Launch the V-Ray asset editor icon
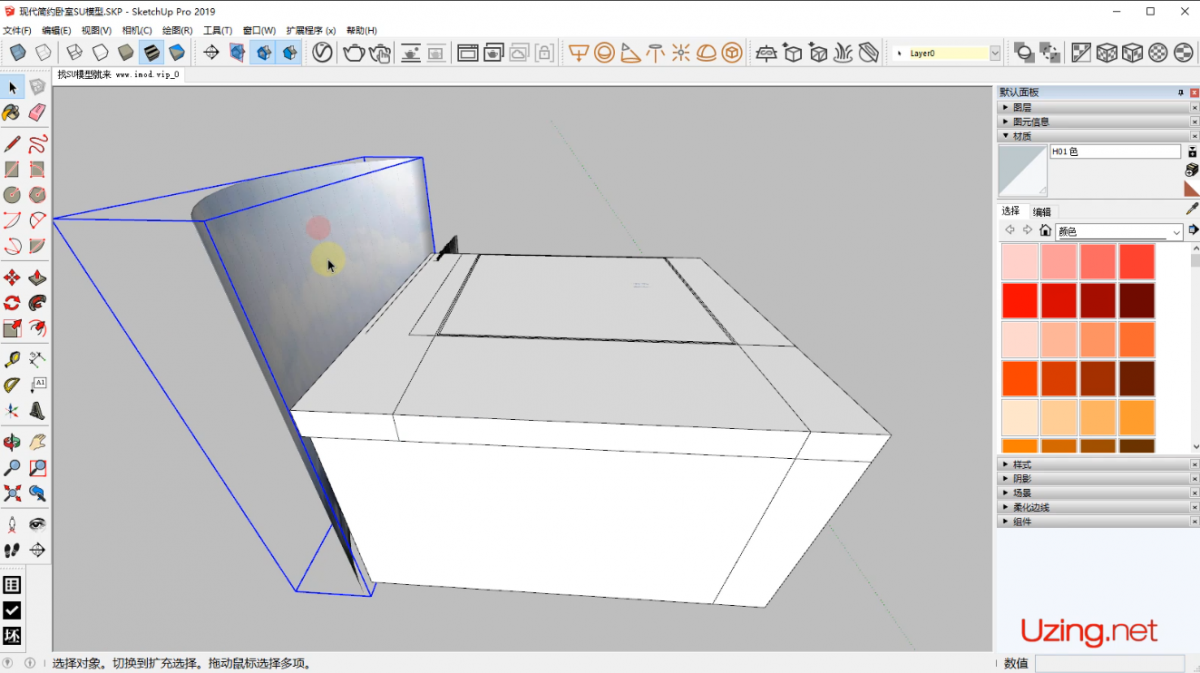This screenshot has width=1200, height=673. pyautogui.click(x=322, y=53)
